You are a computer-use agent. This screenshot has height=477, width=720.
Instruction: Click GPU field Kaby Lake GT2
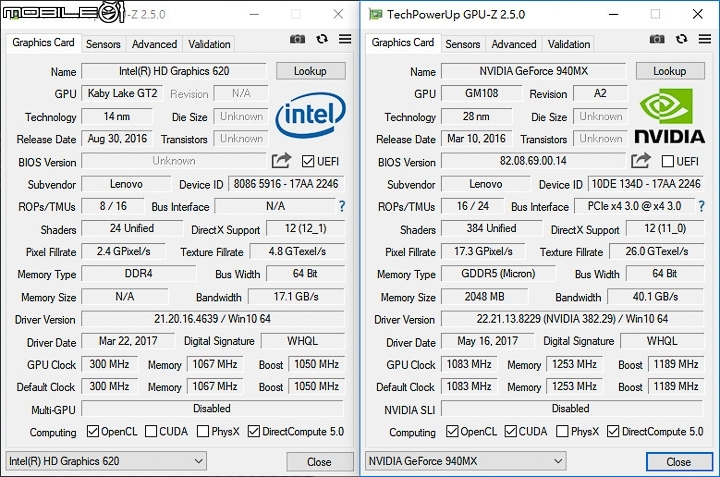122,93
